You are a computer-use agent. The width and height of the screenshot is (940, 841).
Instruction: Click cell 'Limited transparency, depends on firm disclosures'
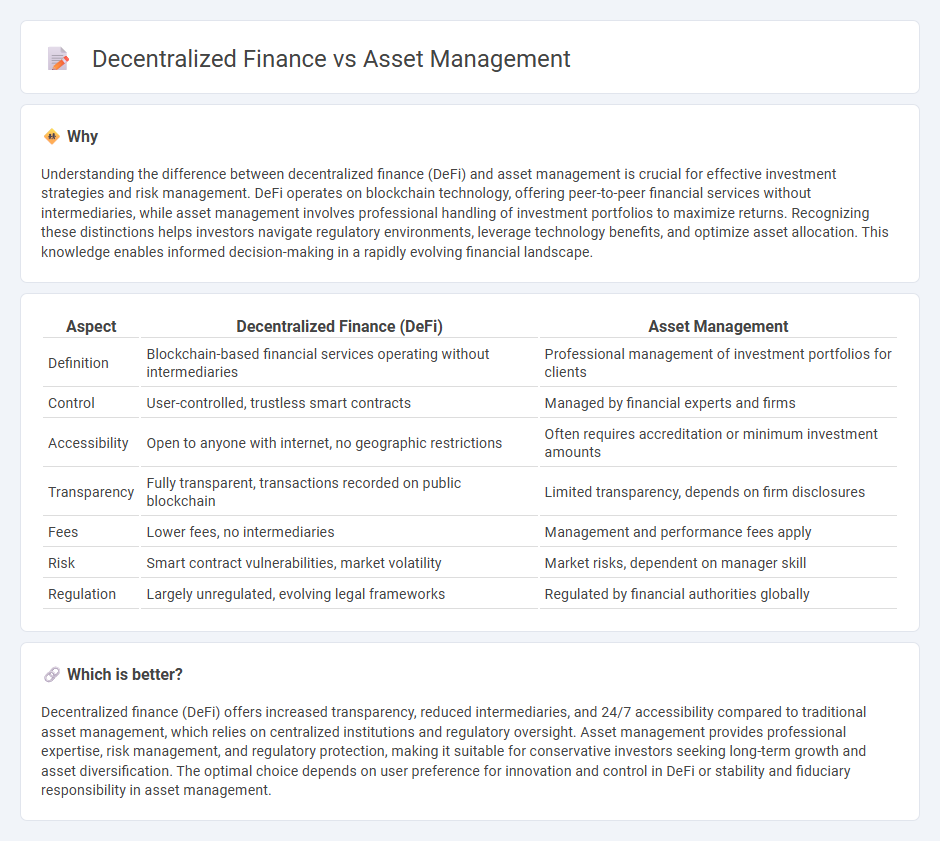pyautogui.click(x=718, y=492)
